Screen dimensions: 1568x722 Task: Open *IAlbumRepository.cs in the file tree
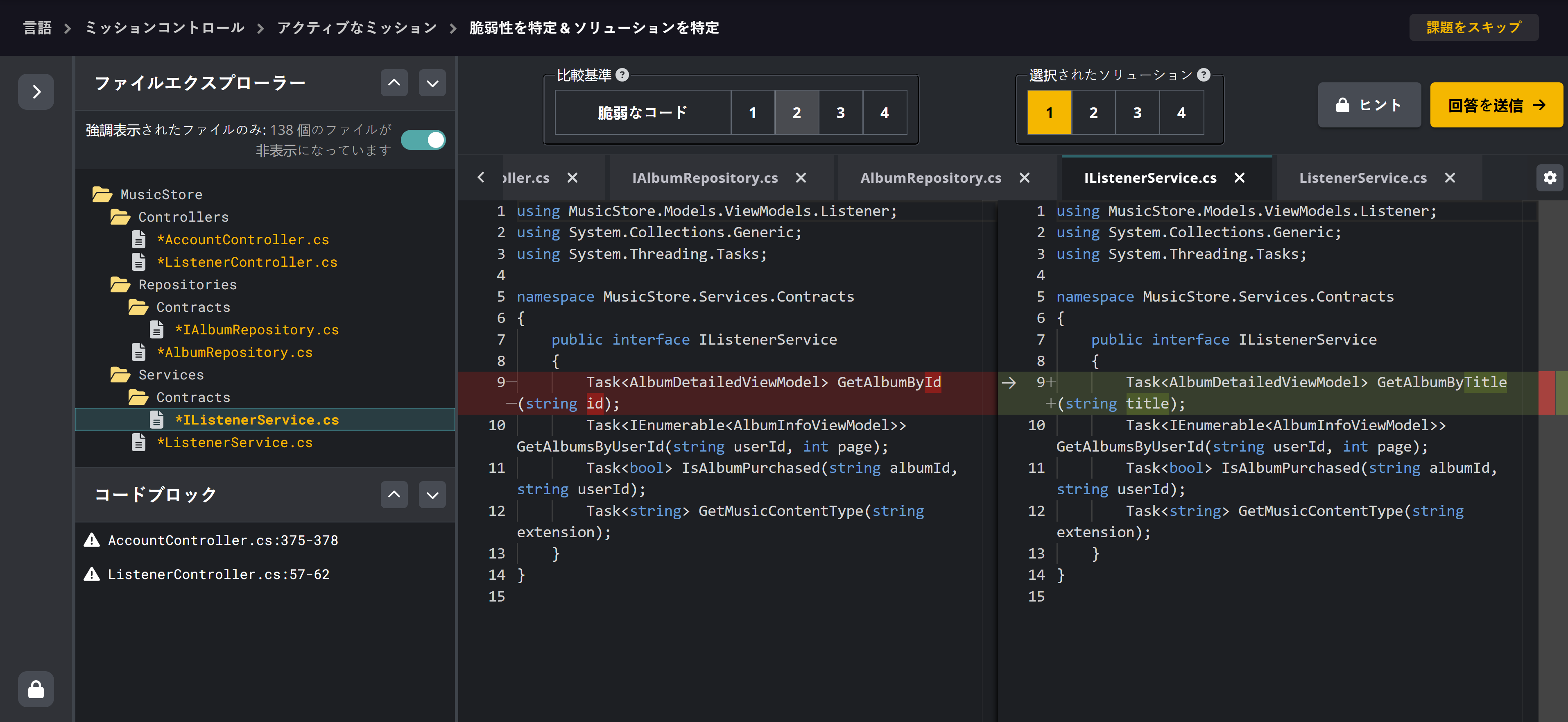(256, 329)
